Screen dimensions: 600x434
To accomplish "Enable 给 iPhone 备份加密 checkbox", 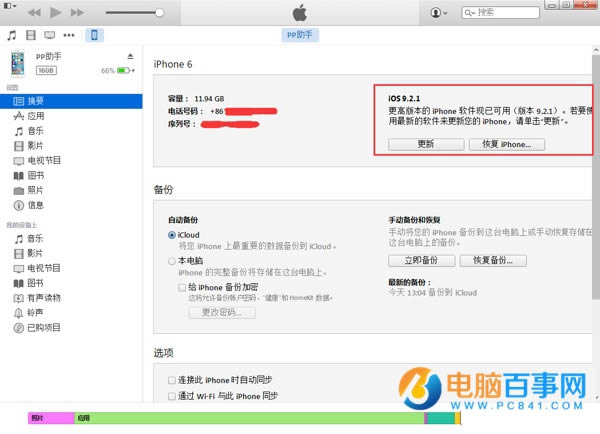I will click(182, 287).
